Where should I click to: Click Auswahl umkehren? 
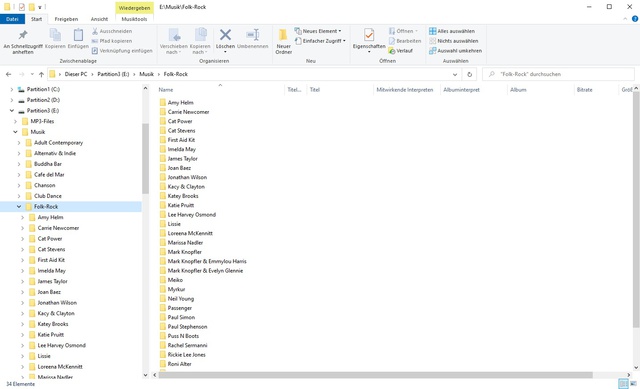point(456,51)
